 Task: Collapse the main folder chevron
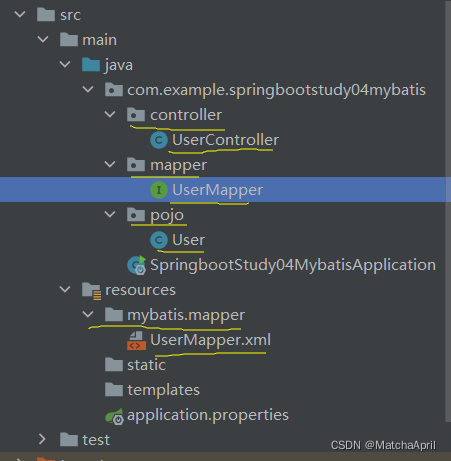[43, 39]
